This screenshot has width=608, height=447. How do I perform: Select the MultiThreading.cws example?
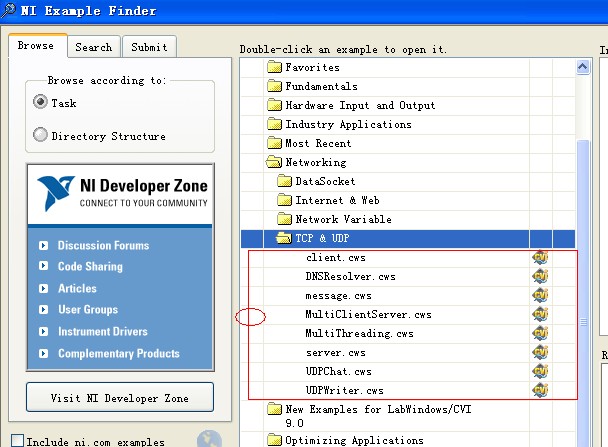(359, 333)
